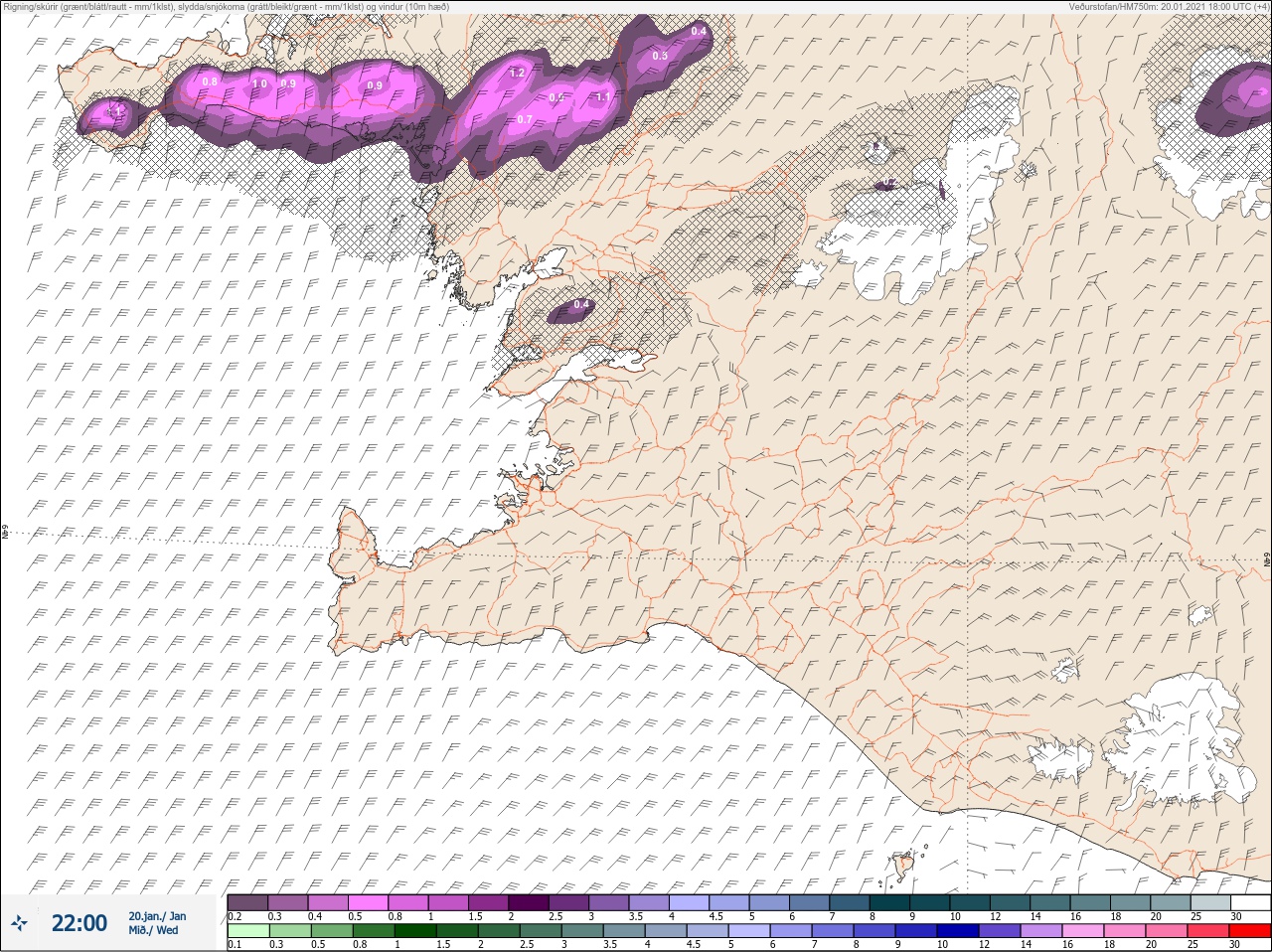
Task: Pick the deep blue swatch labeled 10 in lower legend
Action: point(956,931)
